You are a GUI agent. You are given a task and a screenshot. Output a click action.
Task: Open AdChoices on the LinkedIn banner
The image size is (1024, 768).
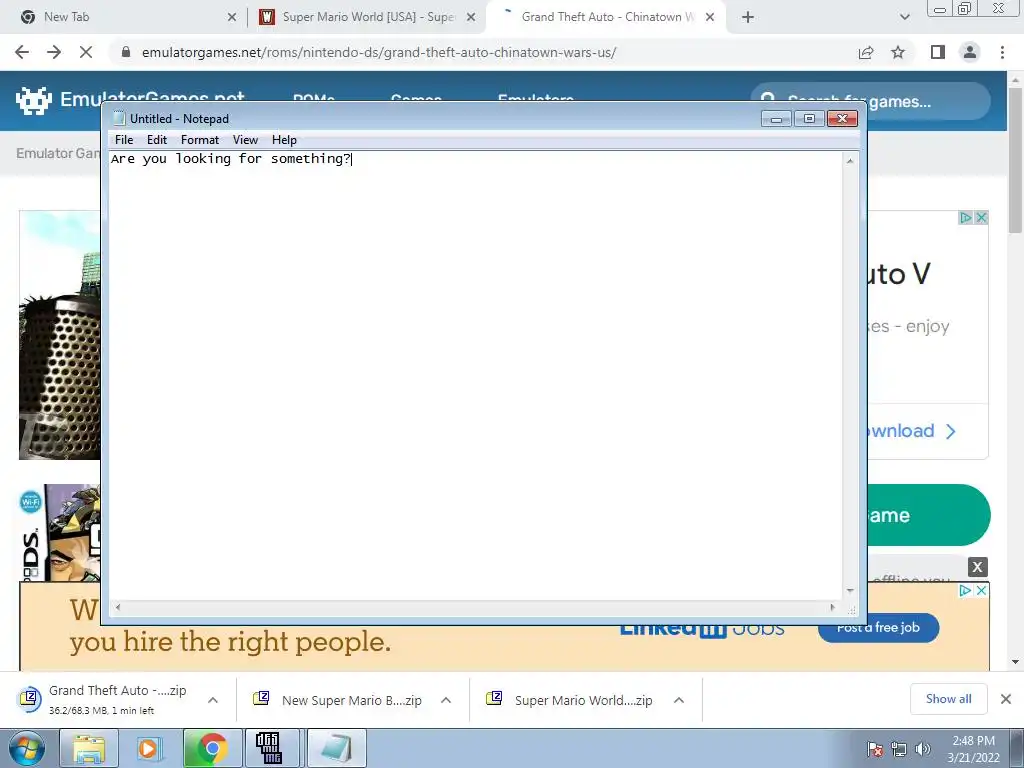click(965, 590)
